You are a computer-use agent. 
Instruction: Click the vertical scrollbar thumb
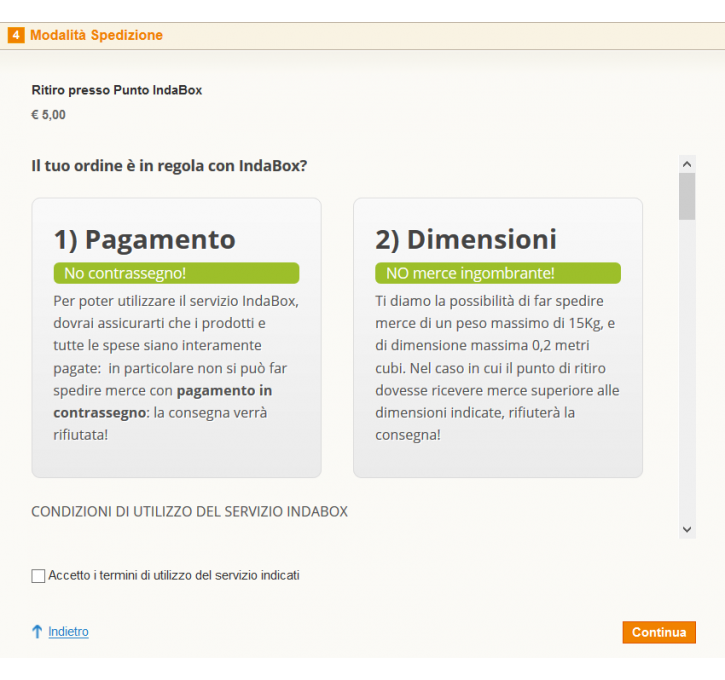(x=687, y=196)
